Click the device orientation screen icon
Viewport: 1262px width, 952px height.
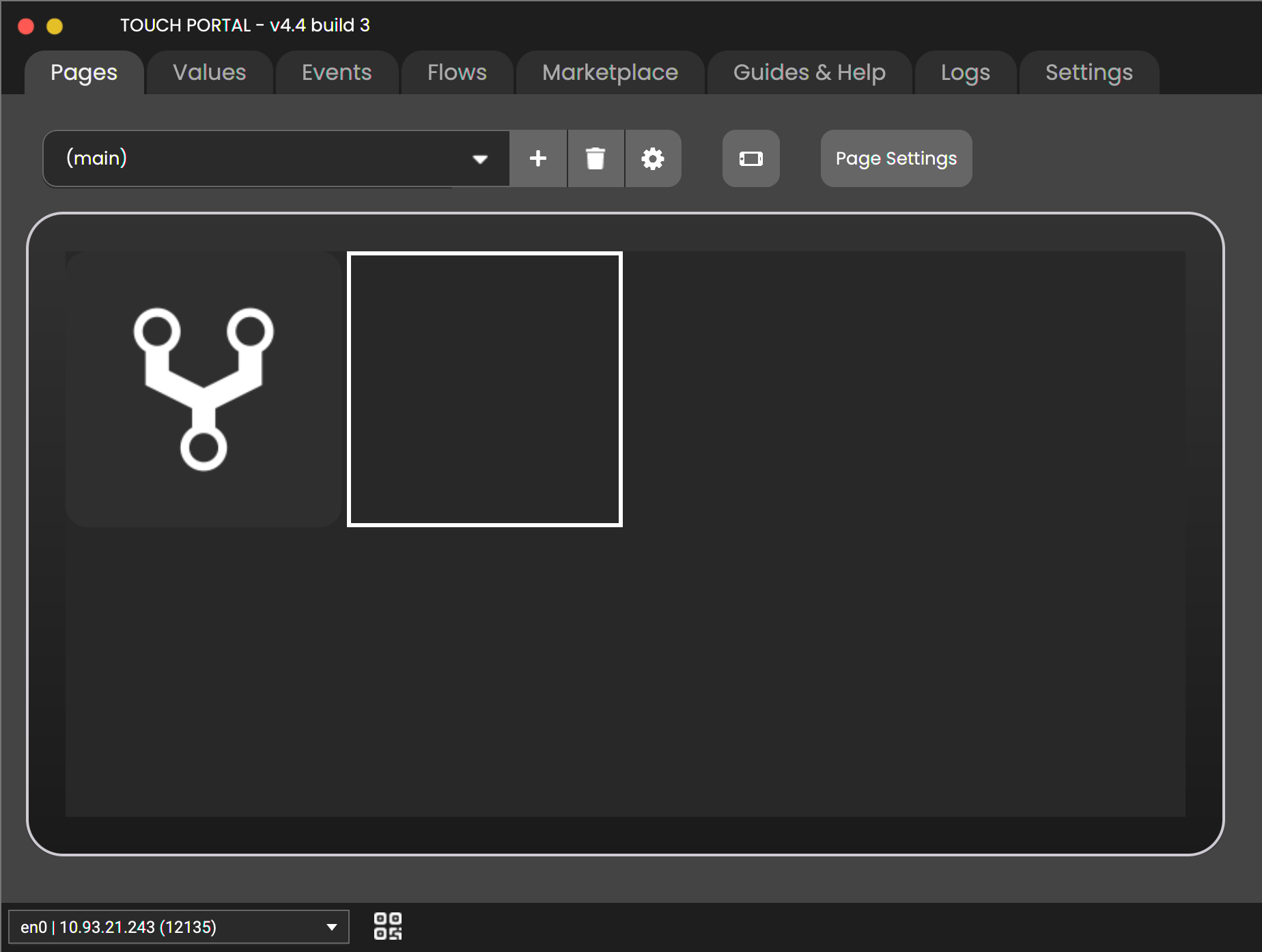coord(751,158)
